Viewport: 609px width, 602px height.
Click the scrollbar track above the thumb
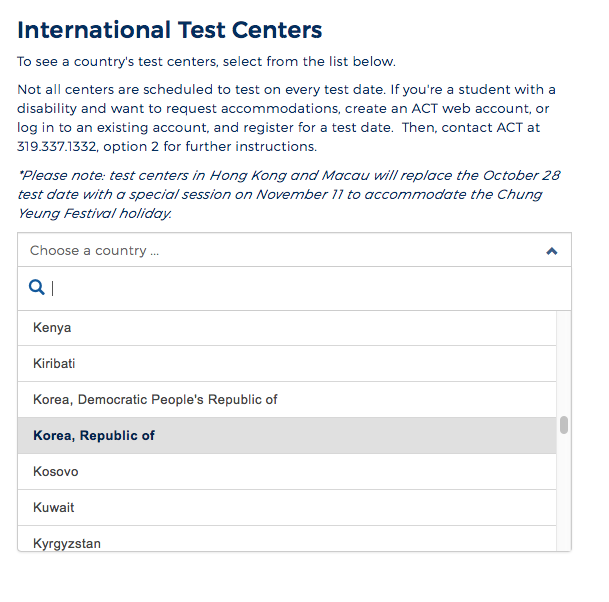click(x=564, y=363)
